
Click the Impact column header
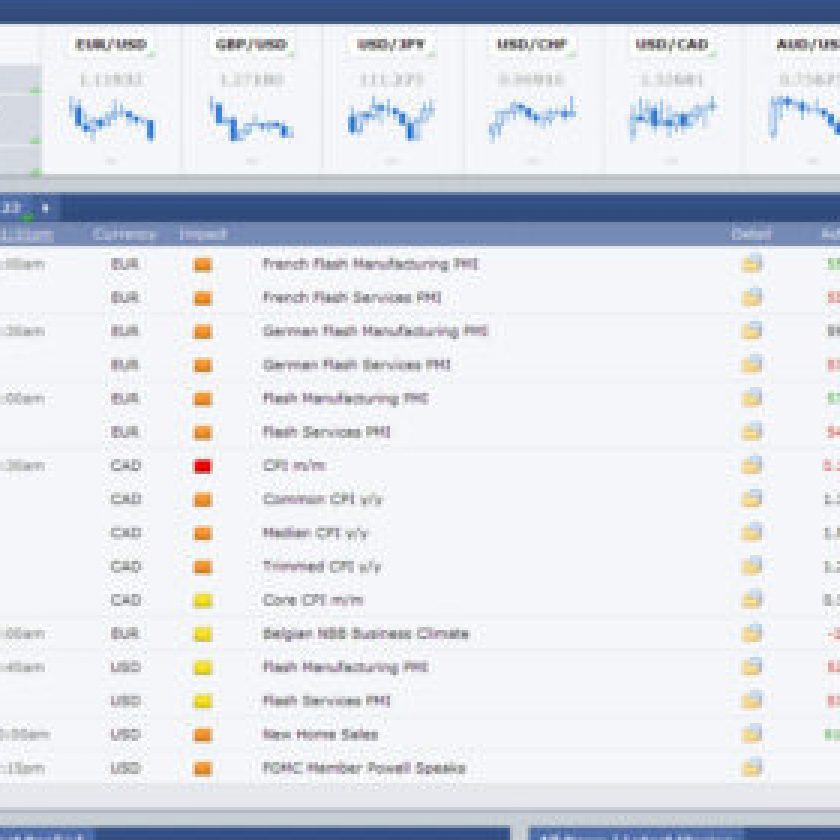coord(203,234)
